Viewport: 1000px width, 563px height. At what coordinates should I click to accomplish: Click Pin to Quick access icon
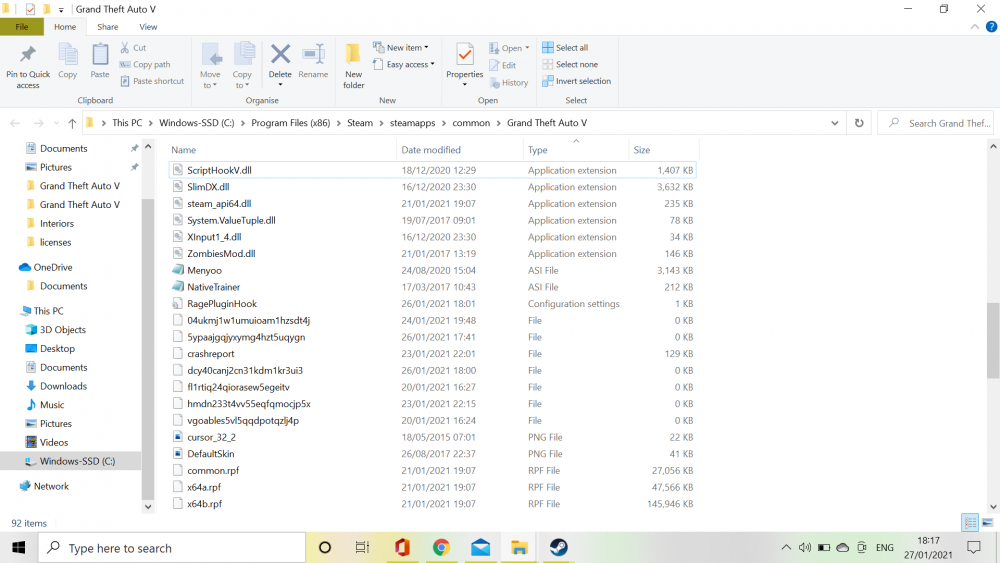tap(27, 66)
